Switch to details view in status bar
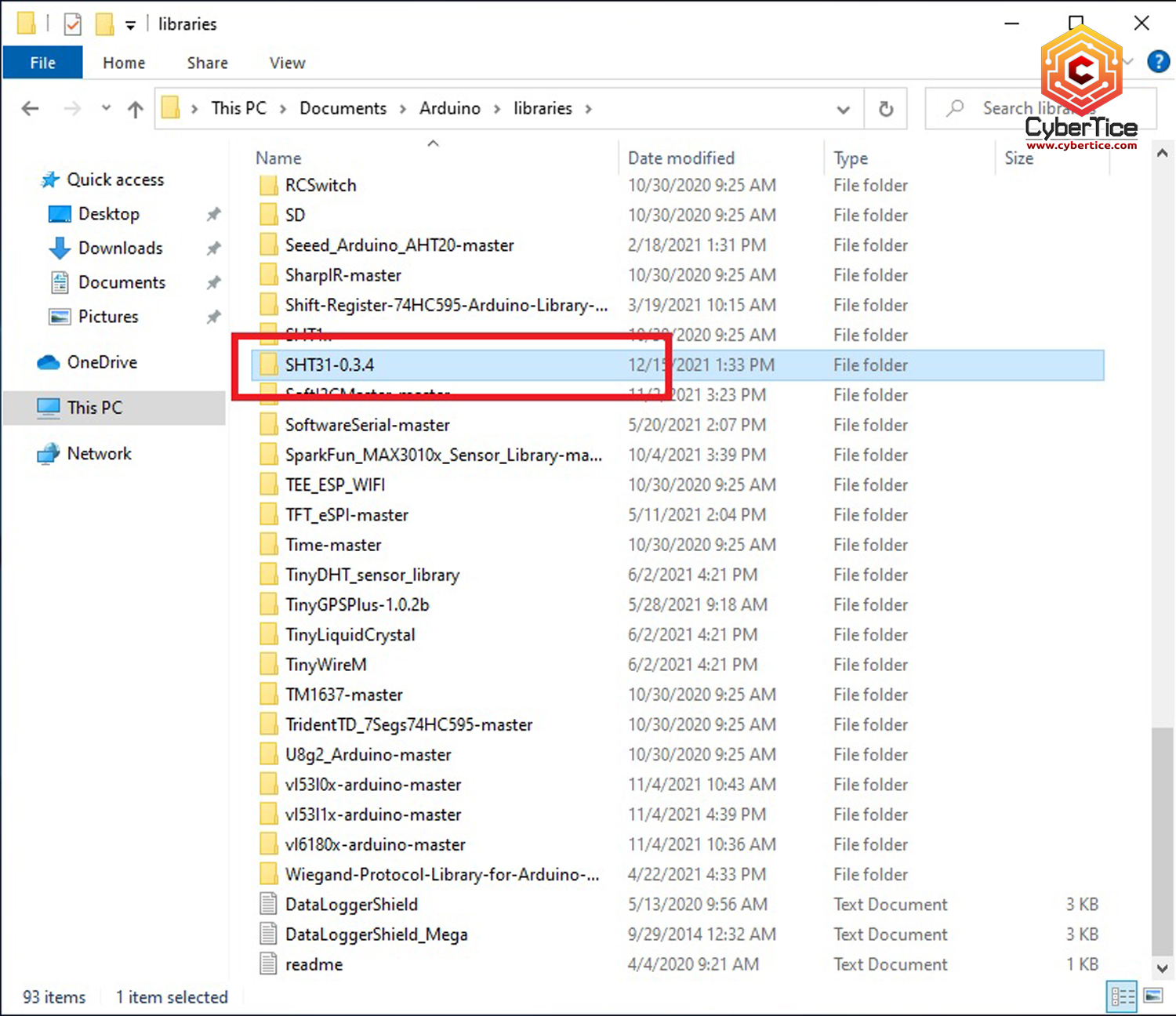 (x=1122, y=996)
